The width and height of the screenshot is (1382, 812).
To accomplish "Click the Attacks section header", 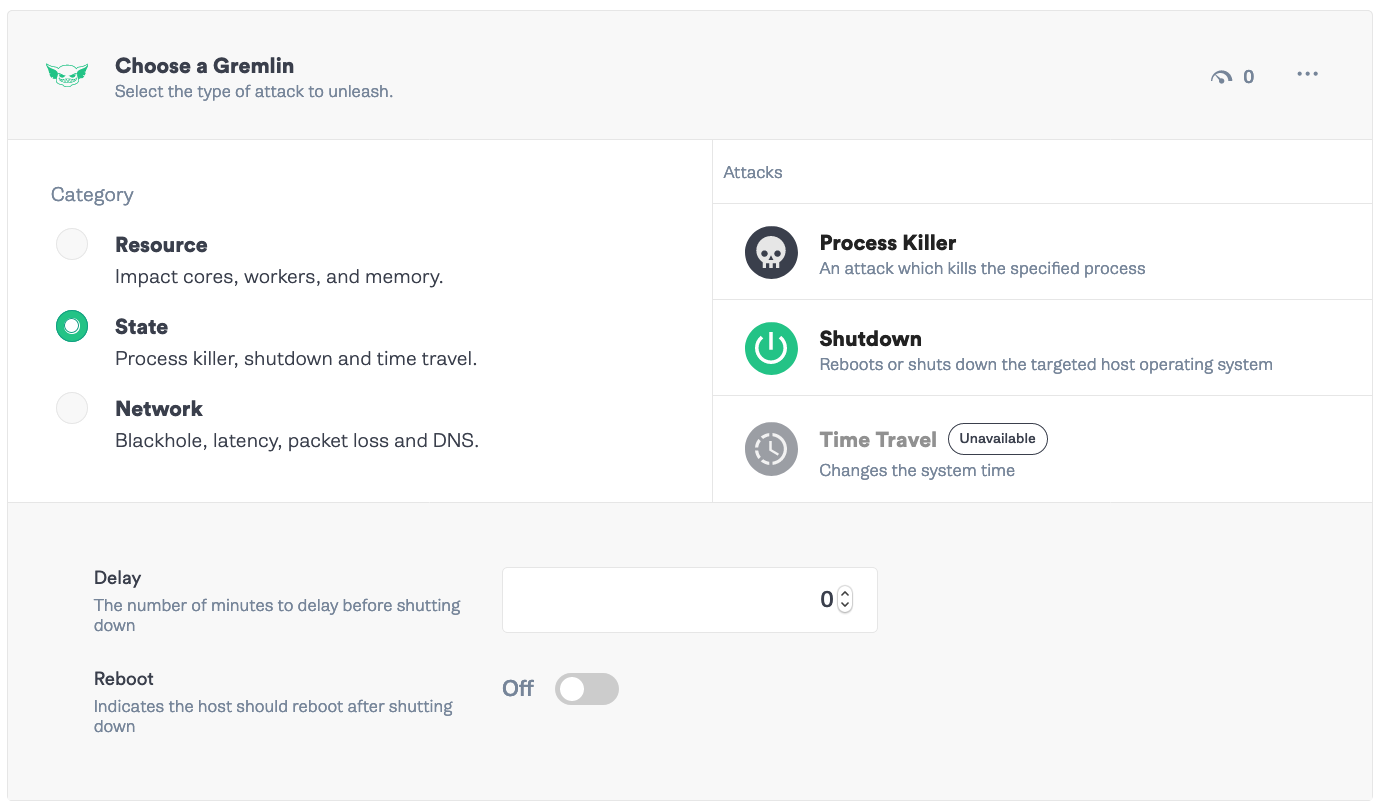I will [x=753, y=172].
